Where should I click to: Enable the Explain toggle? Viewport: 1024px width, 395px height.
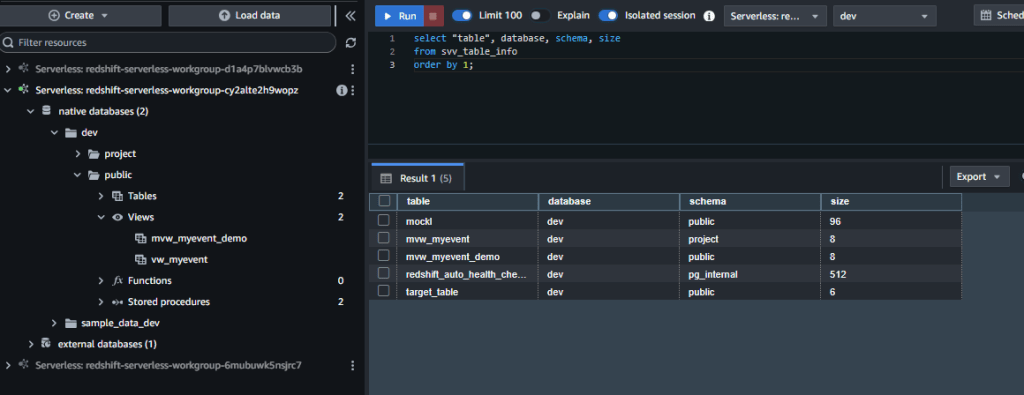pyautogui.click(x=540, y=15)
